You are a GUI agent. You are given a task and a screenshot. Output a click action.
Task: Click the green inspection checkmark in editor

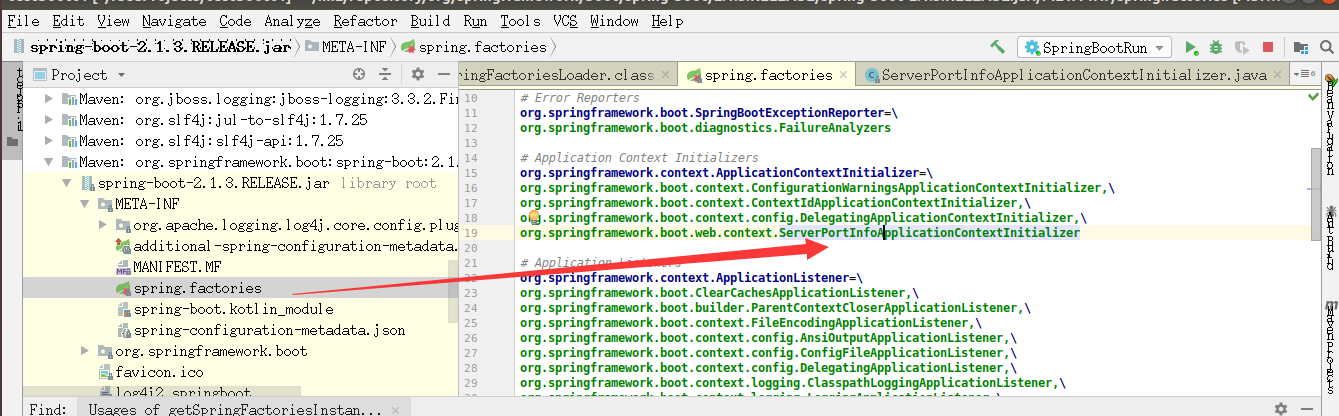coord(1313,97)
